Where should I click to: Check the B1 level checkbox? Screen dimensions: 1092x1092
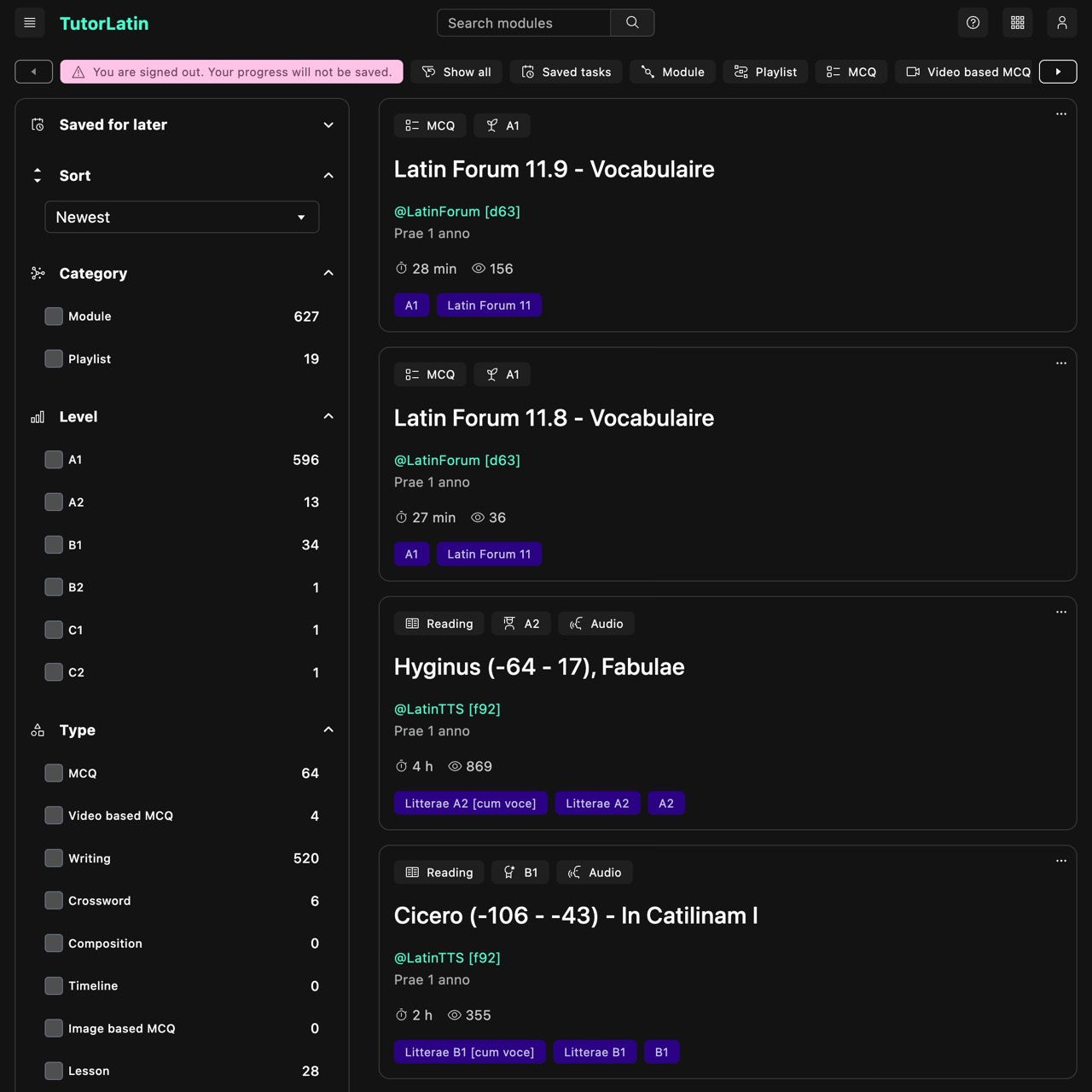pos(54,545)
